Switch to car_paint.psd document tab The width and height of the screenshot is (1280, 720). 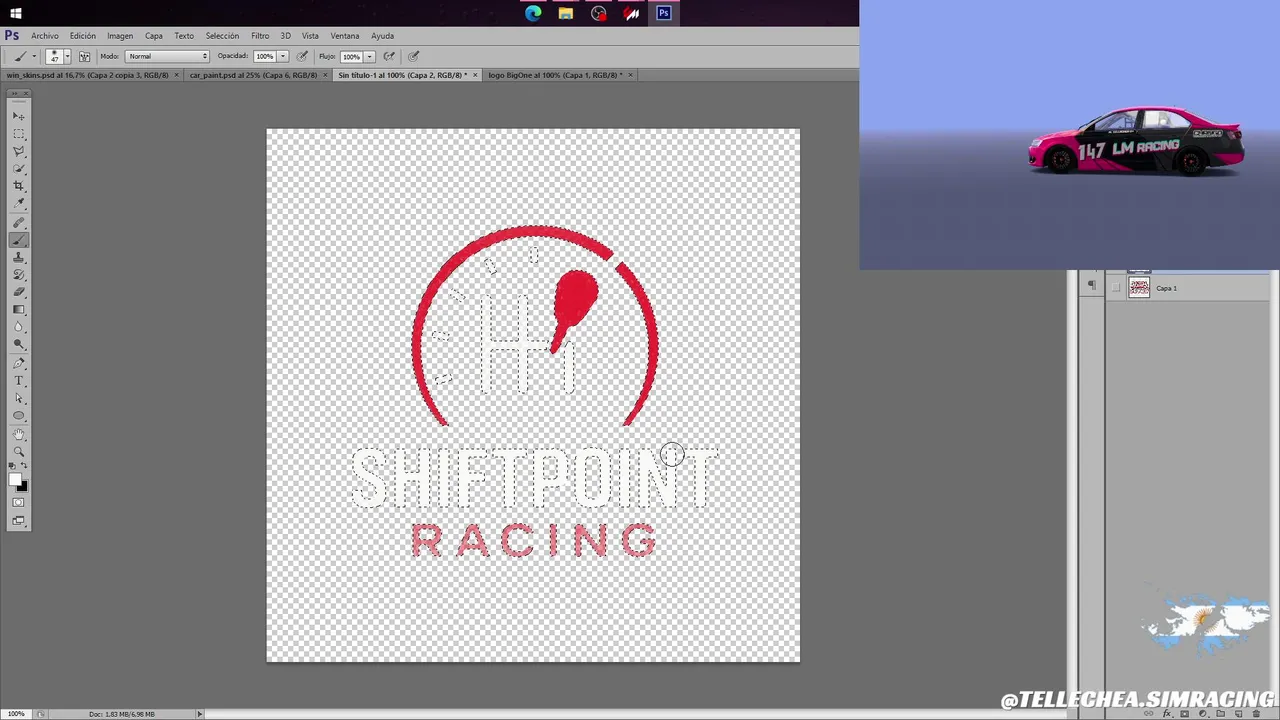pos(253,75)
